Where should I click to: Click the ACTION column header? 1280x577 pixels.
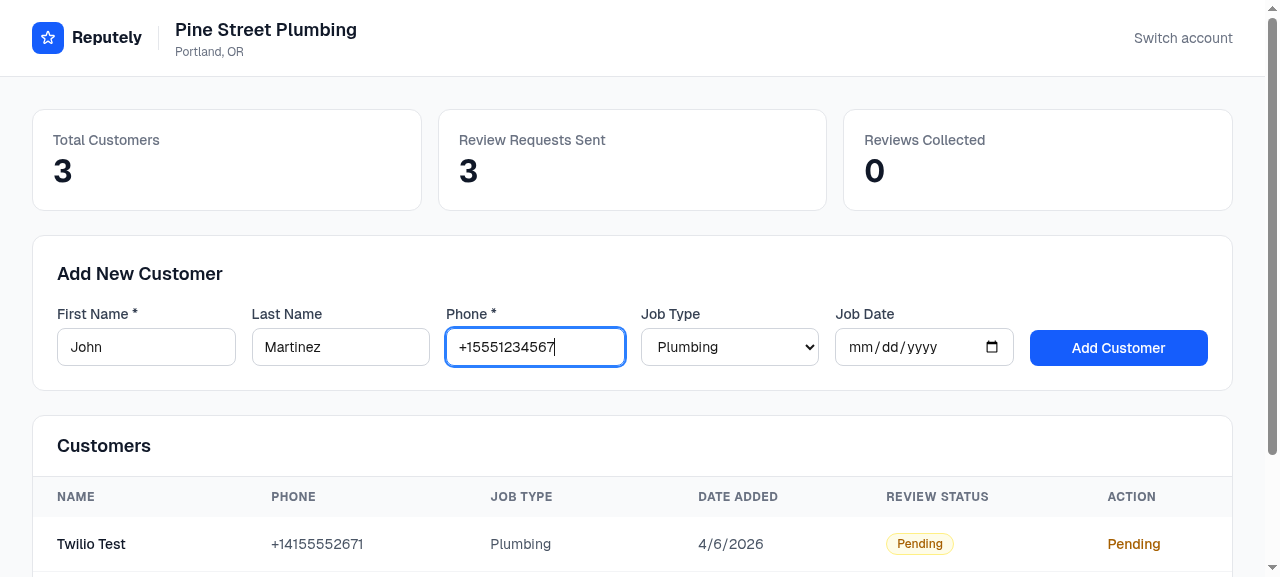pos(1131,497)
